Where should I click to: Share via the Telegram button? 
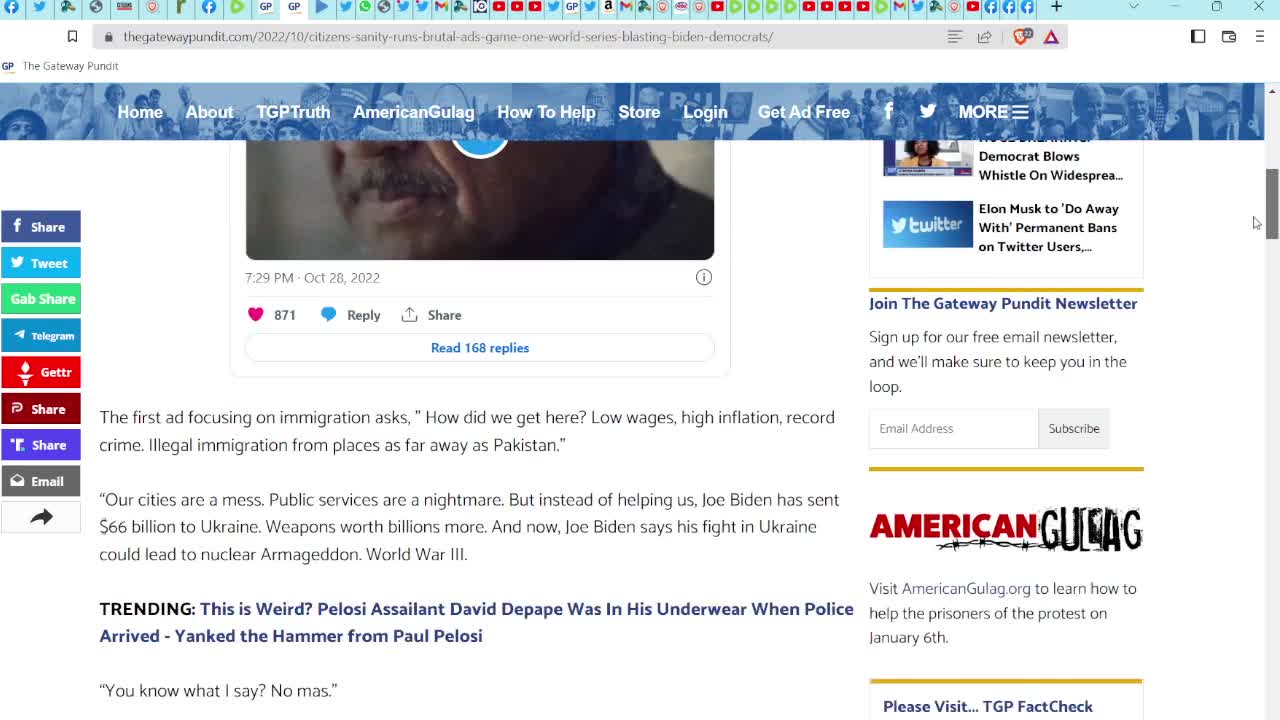[x=41, y=336]
